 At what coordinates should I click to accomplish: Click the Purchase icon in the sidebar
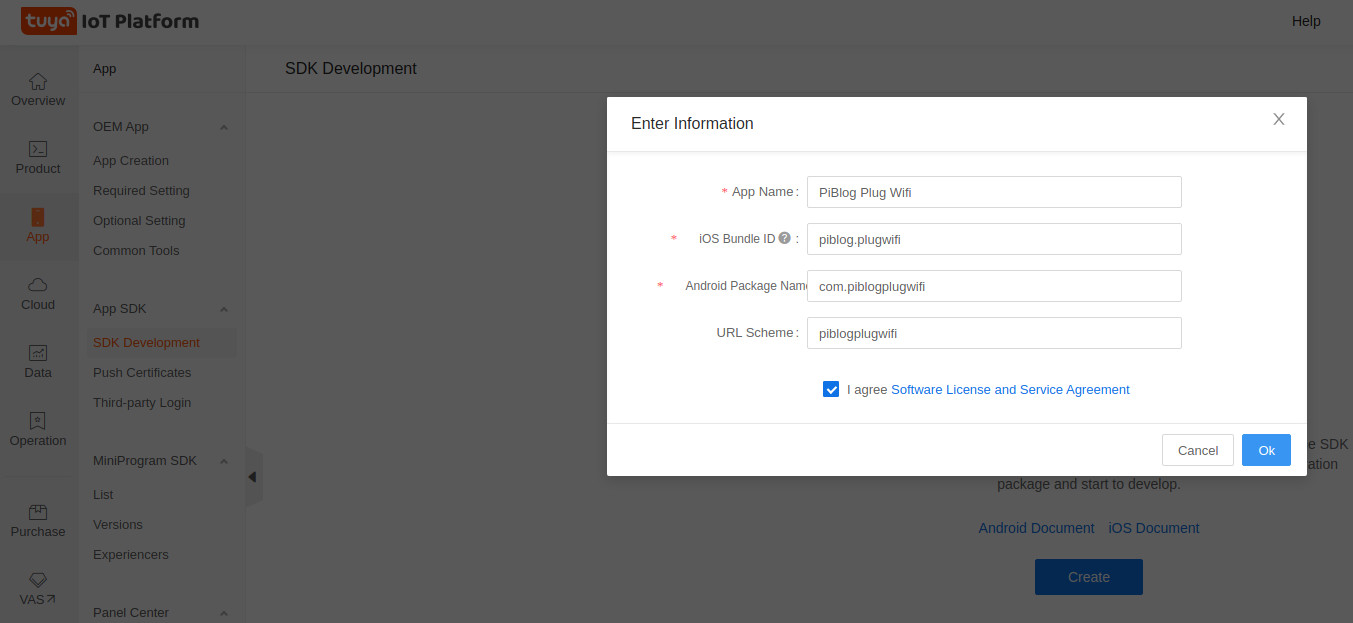[x=37, y=518]
